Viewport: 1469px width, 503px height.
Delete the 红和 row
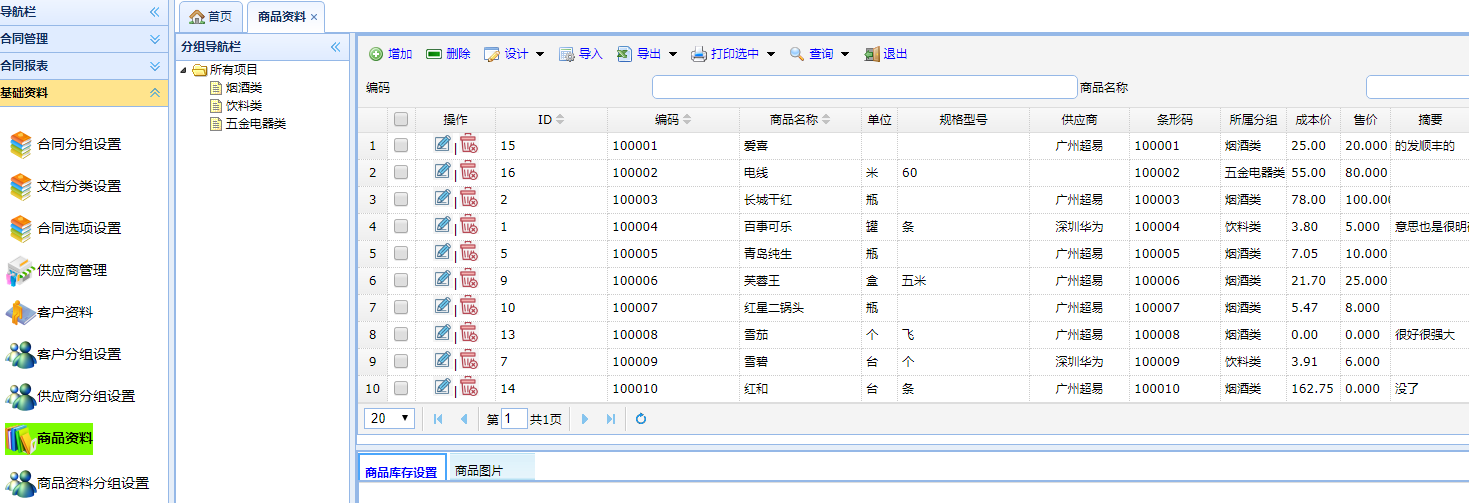(469, 387)
